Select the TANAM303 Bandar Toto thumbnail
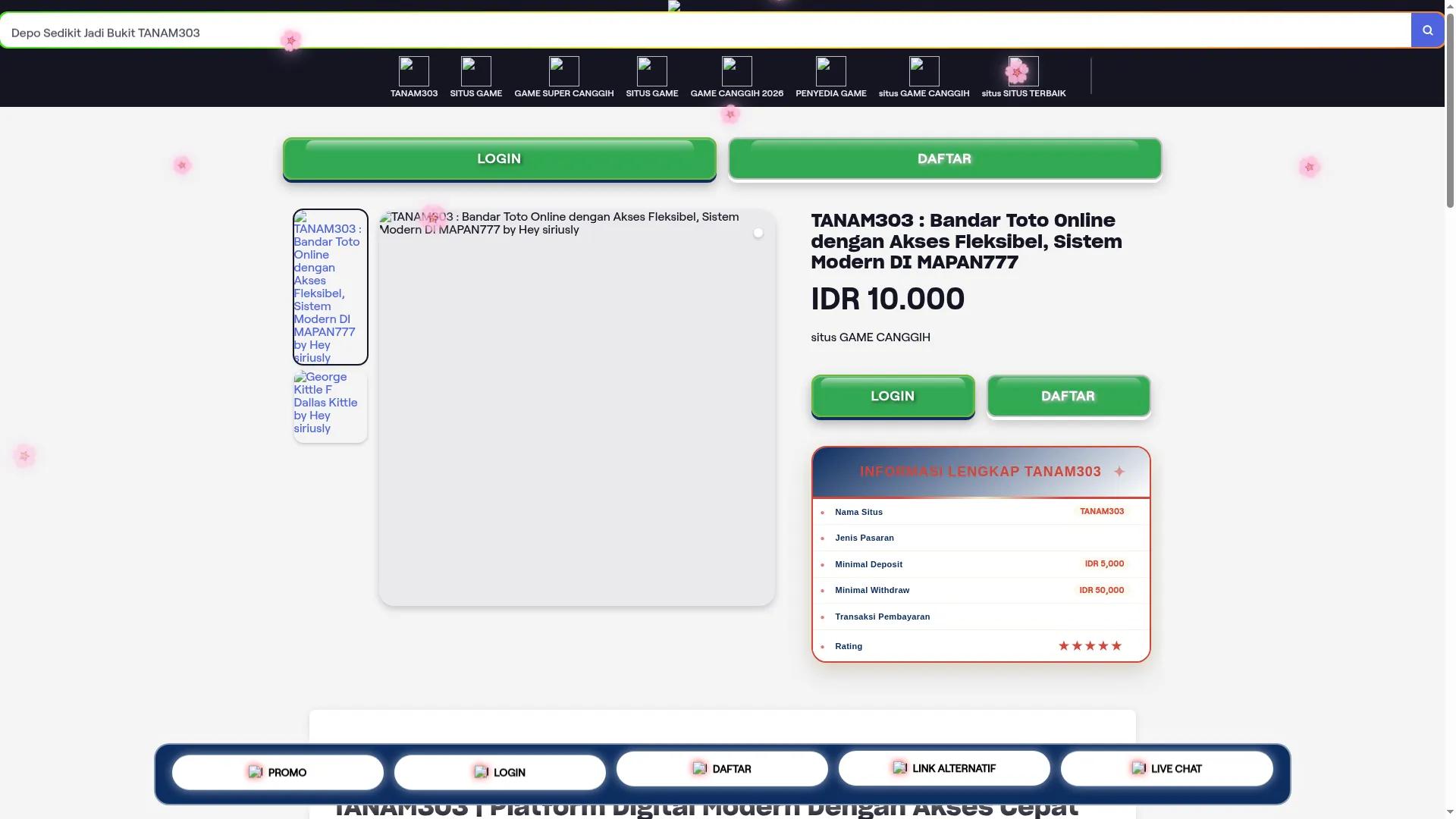1456x819 pixels. (331, 287)
